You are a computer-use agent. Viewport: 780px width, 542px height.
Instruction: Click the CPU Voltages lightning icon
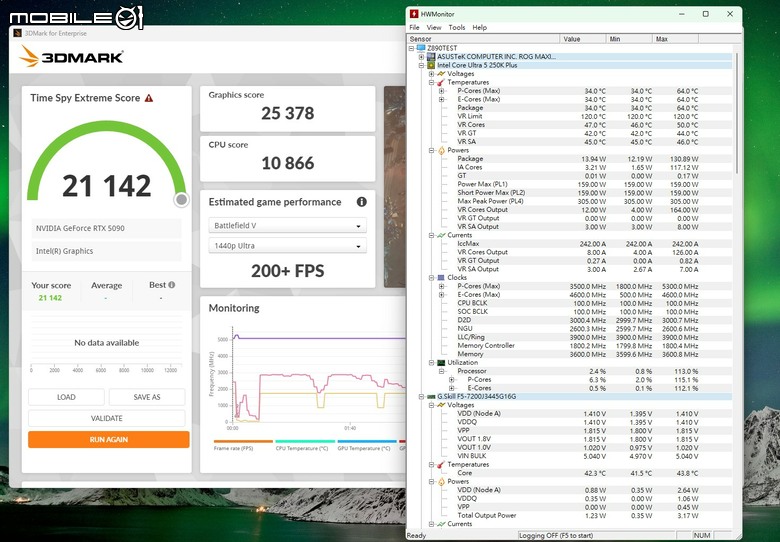click(x=441, y=74)
